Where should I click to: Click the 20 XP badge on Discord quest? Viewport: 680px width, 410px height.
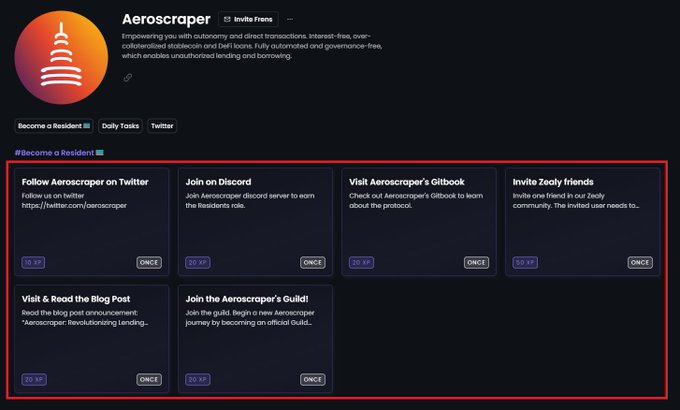pyautogui.click(x=198, y=262)
